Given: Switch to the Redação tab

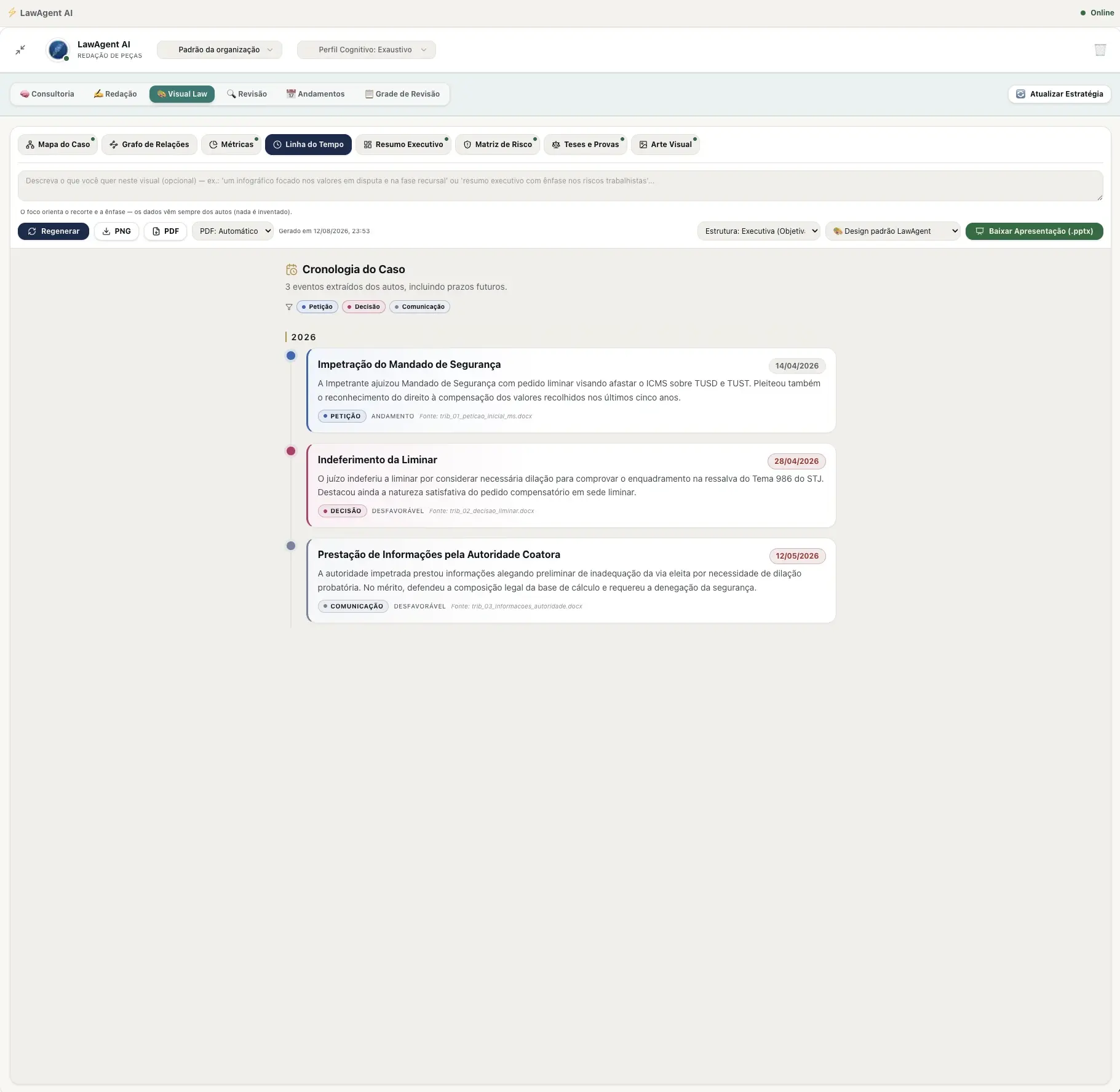Looking at the screenshot, I should tap(116, 94).
